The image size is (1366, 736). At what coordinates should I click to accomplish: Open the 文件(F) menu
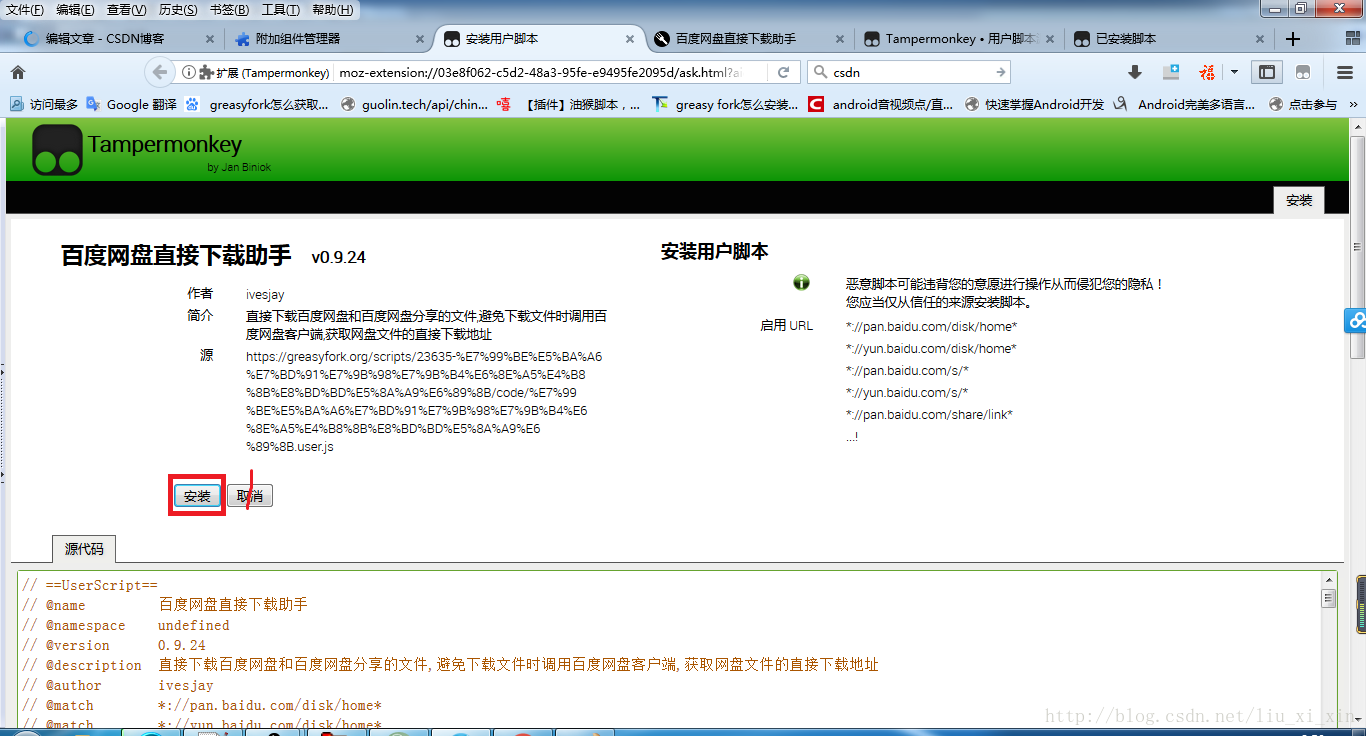point(25,10)
